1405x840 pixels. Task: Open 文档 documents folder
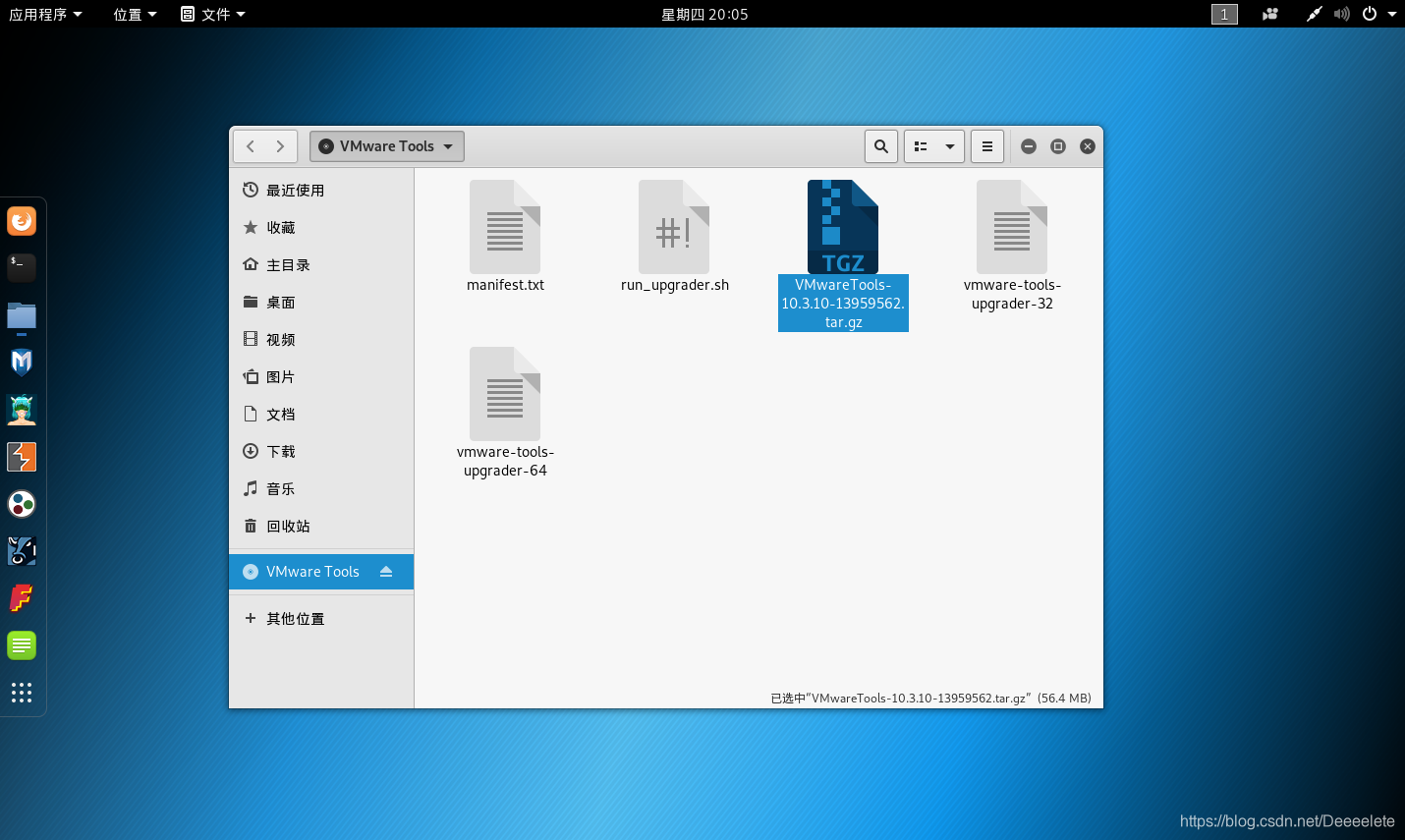tap(321, 415)
